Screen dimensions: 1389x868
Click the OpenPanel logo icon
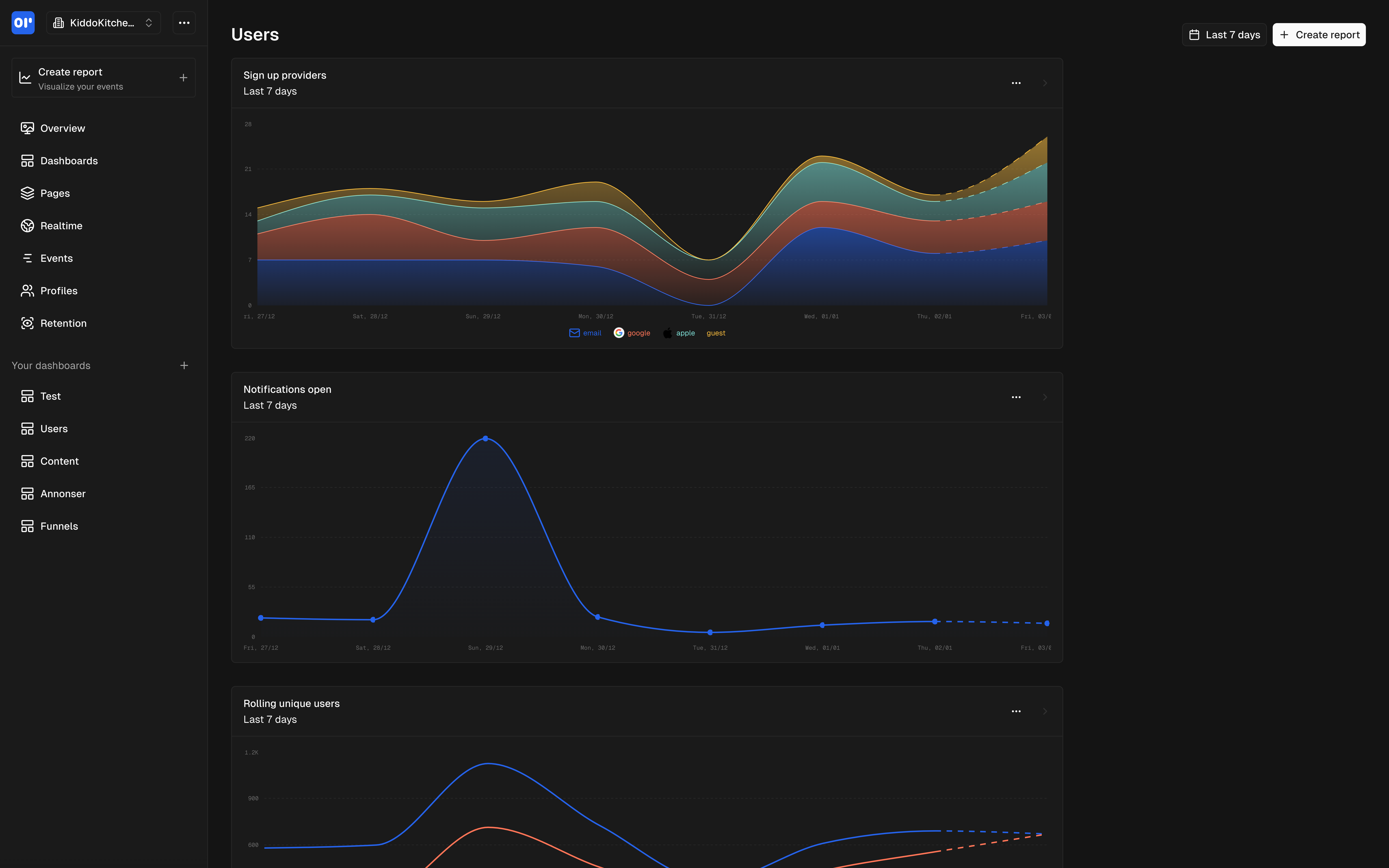pos(23,23)
